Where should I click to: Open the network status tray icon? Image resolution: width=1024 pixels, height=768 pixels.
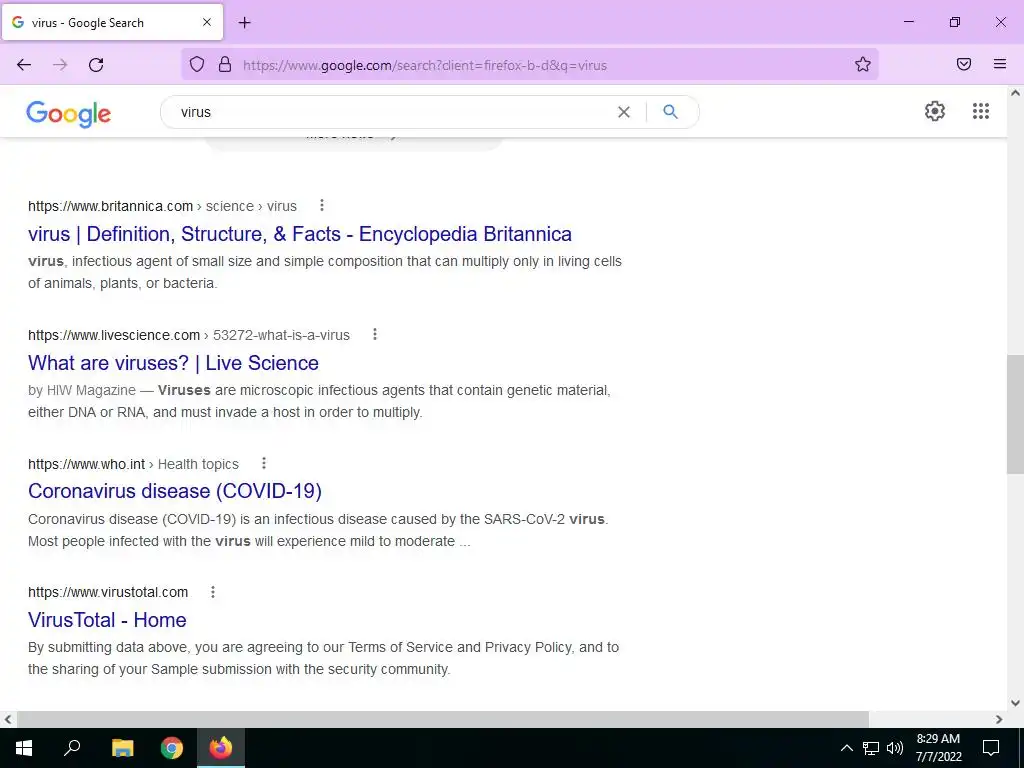[871, 748]
